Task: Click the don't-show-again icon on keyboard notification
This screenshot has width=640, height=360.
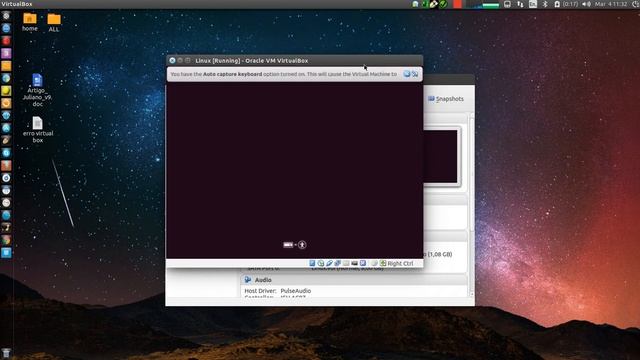Action: coord(415,74)
